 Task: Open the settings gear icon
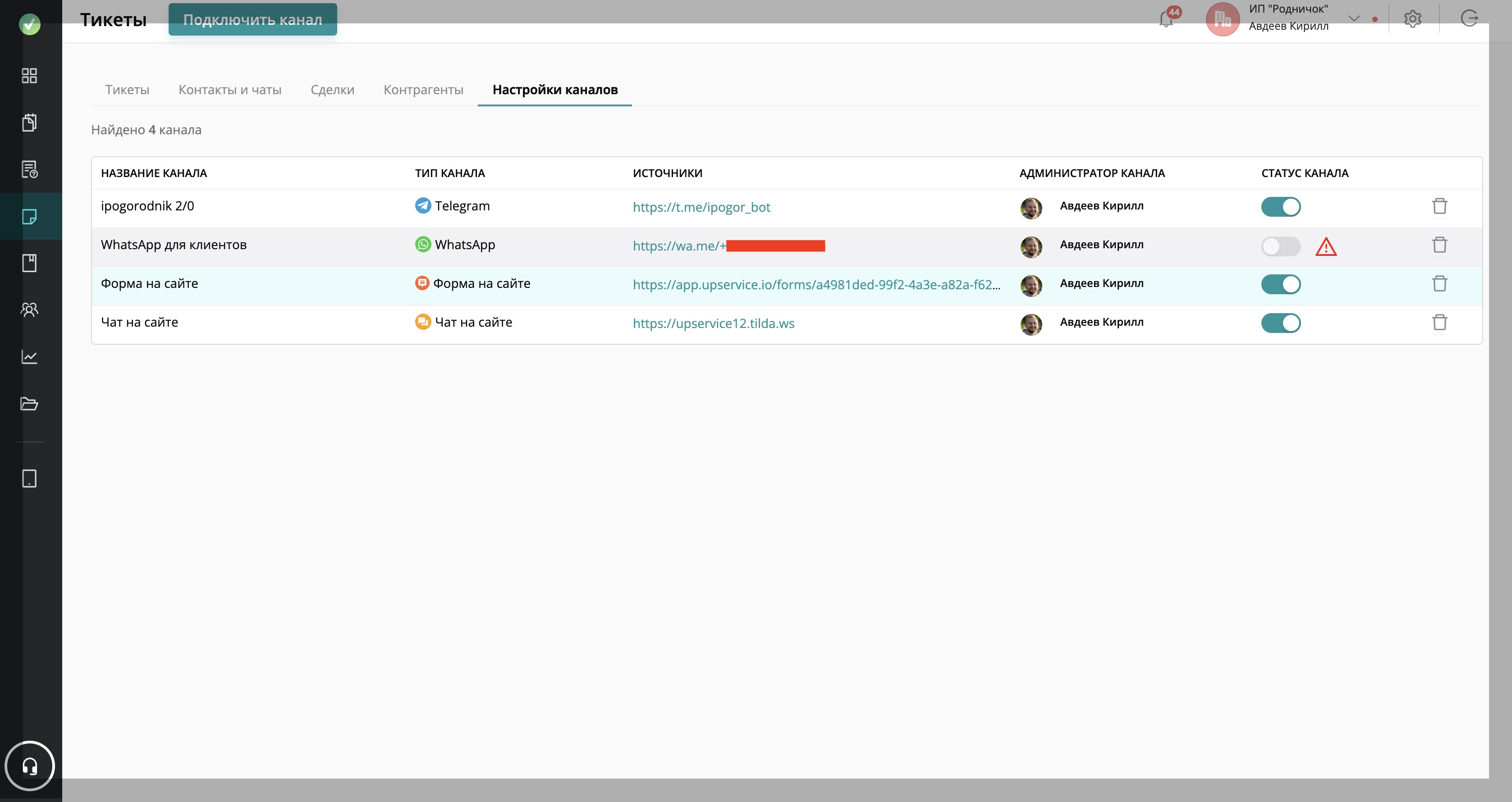[x=1412, y=19]
